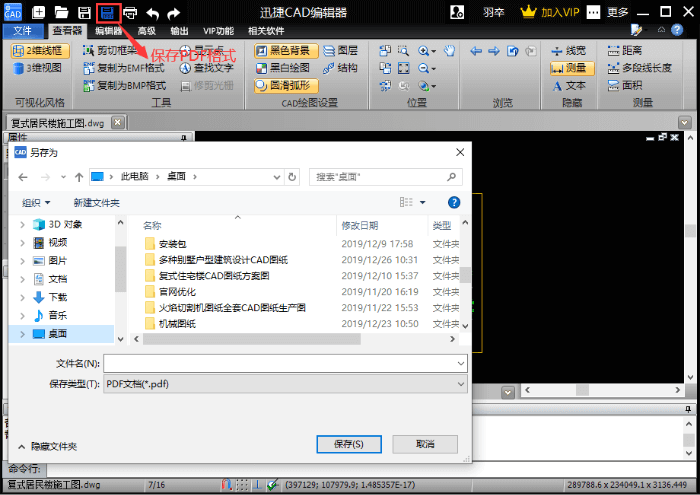
Task: Click the Save floppy disk icon
Action: point(84,12)
